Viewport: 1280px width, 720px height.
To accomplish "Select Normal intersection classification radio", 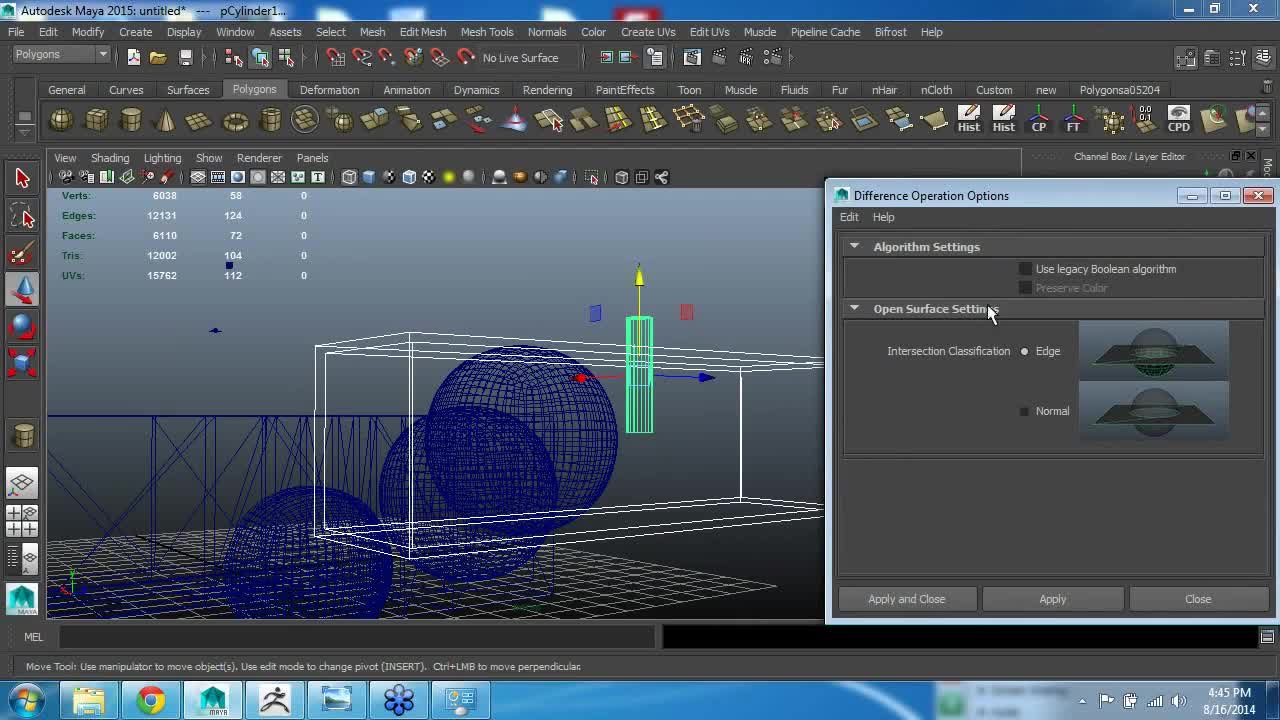I will click(1024, 411).
